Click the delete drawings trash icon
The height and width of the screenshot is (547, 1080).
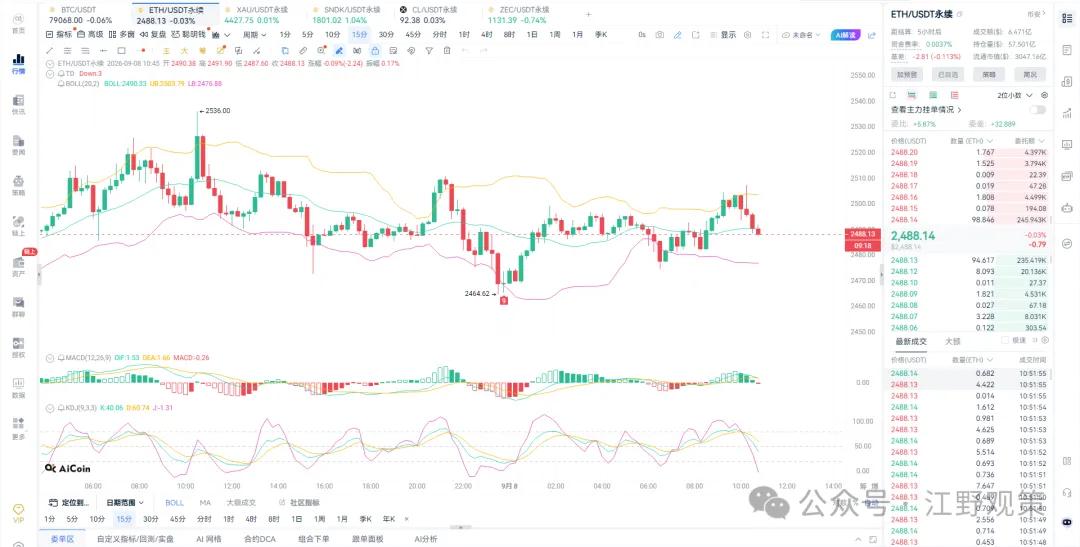(x=447, y=50)
